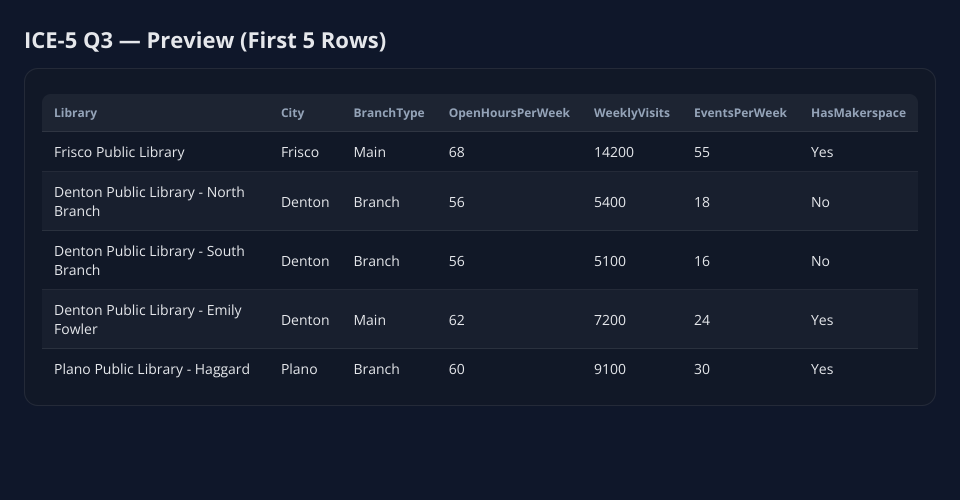Click Emily Fowler's Main branch type cell

click(x=369, y=320)
